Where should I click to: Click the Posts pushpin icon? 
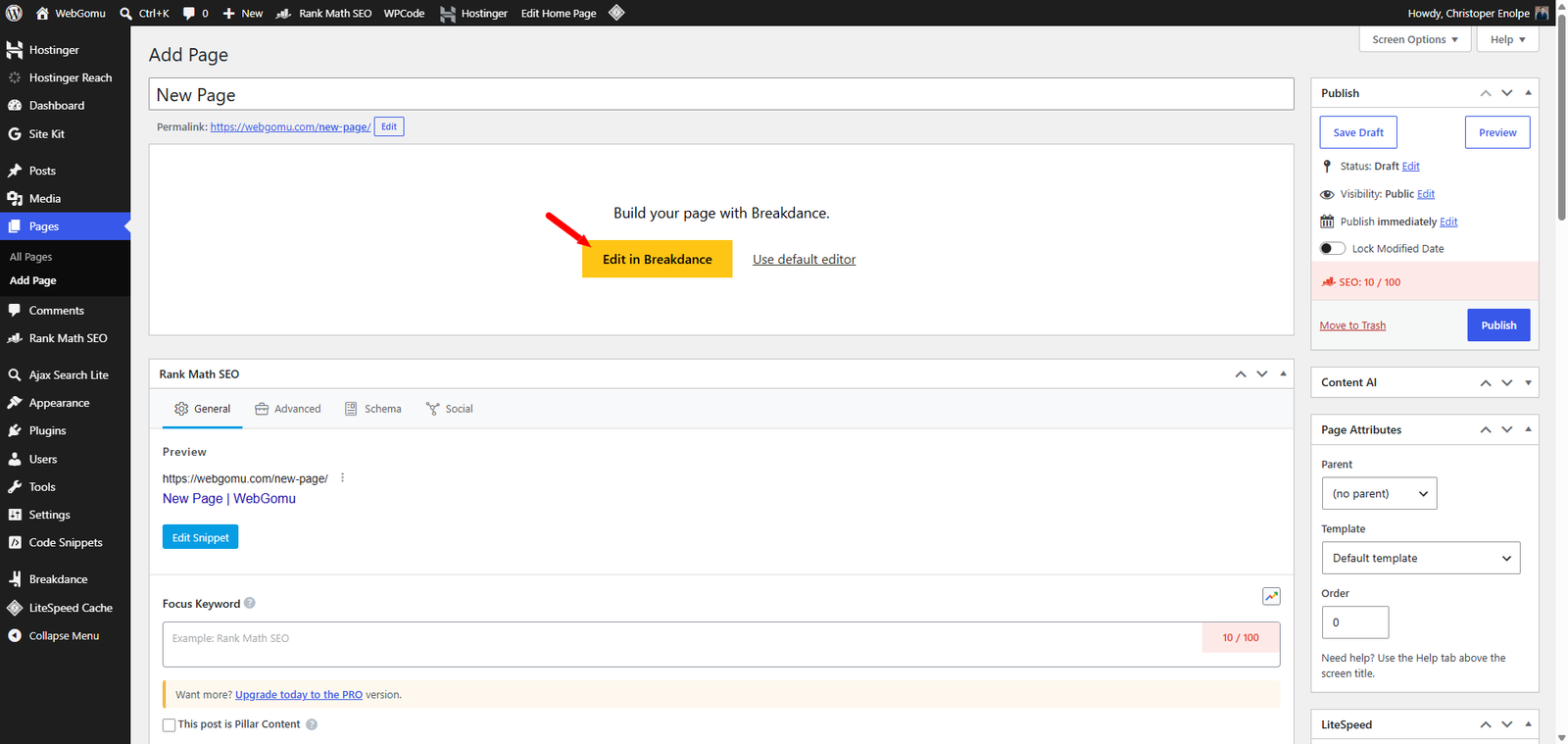(x=15, y=171)
